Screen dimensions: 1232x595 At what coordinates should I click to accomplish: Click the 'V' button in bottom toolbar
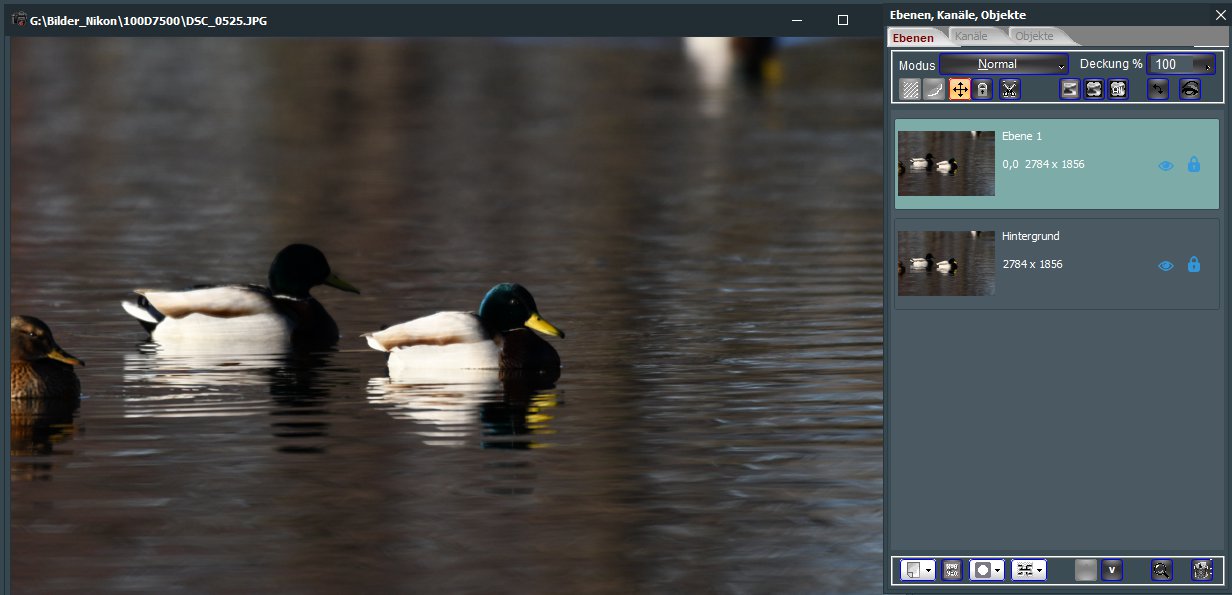click(x=1111, y=570)
